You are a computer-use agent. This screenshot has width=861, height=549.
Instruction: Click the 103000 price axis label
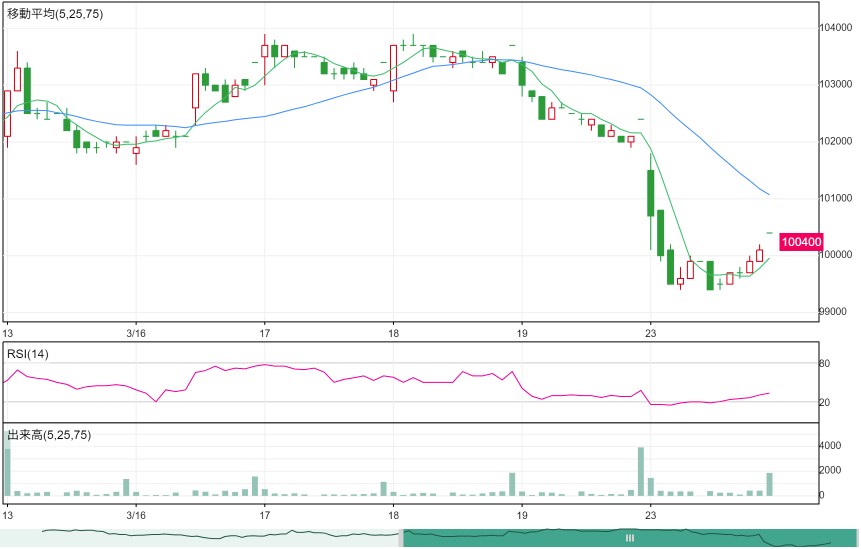(x=836, y=85)
